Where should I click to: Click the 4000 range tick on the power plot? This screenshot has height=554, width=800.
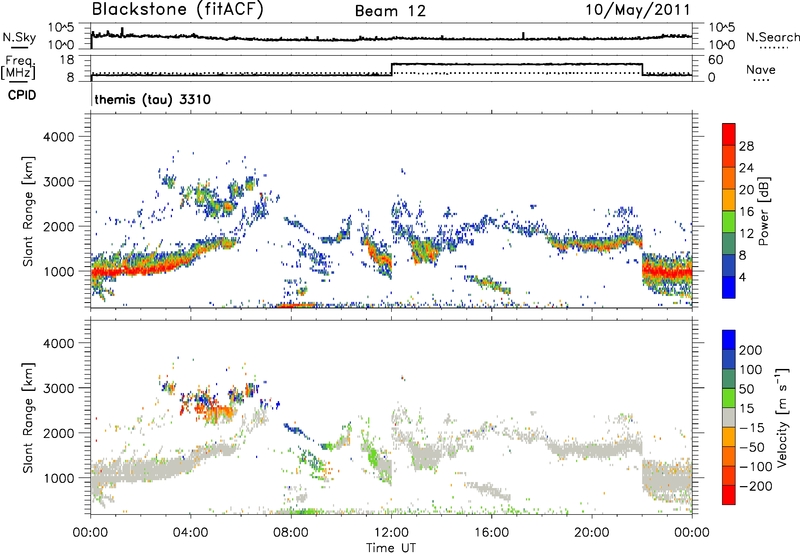(x=58, y=137)
